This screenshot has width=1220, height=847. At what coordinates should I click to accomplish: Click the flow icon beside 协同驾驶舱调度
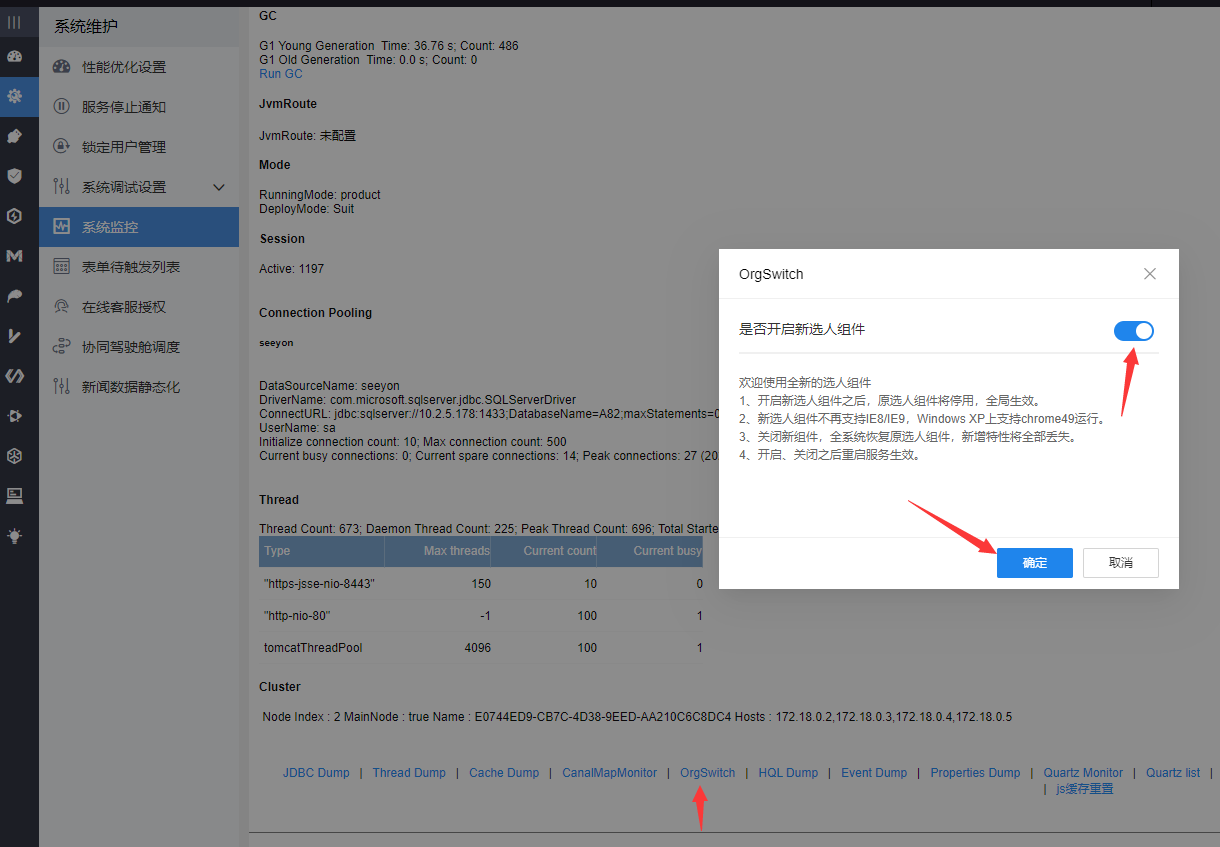[x=62, y=347]
